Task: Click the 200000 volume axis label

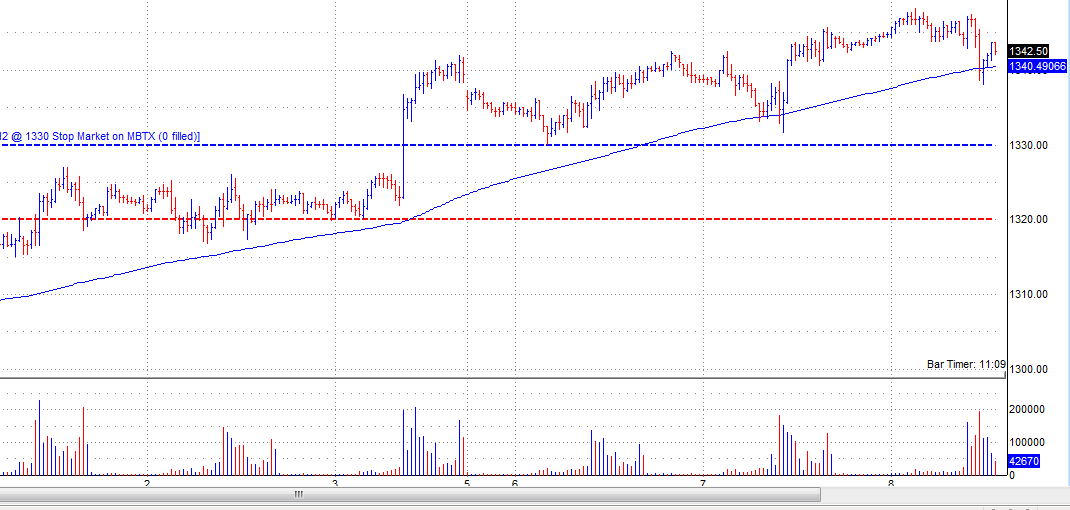Action: tap(1026, 410)
